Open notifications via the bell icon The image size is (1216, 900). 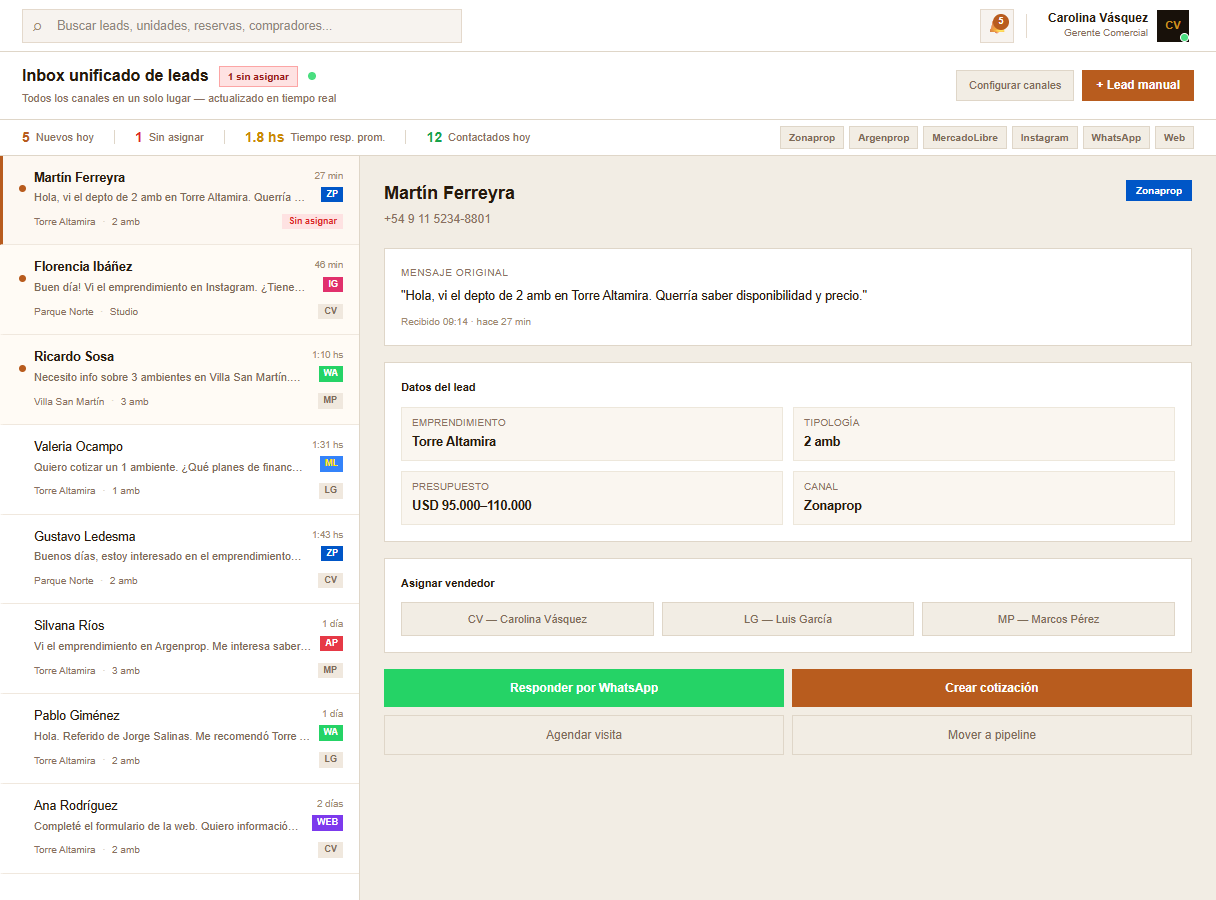click(996, 25)
